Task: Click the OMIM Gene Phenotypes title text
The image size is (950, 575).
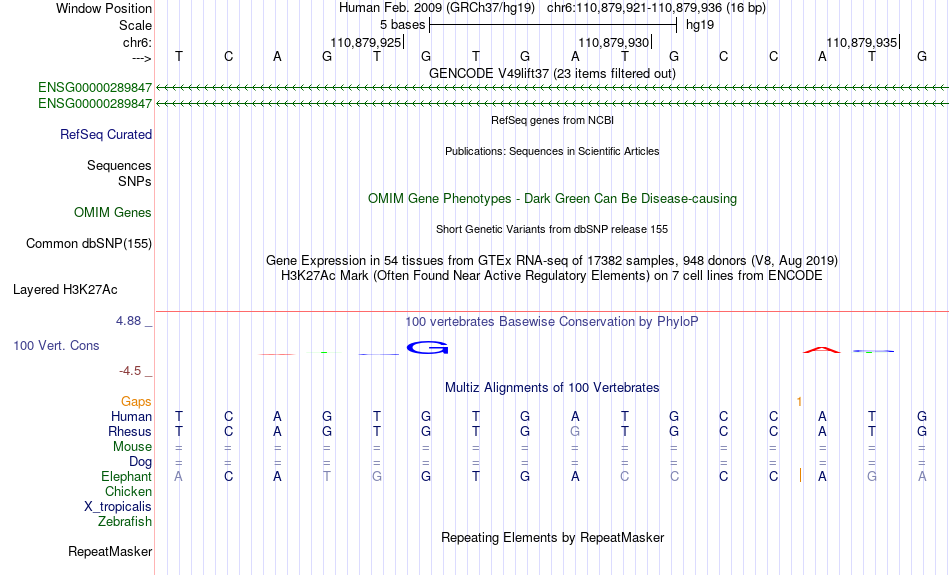Action: (552, 199)
